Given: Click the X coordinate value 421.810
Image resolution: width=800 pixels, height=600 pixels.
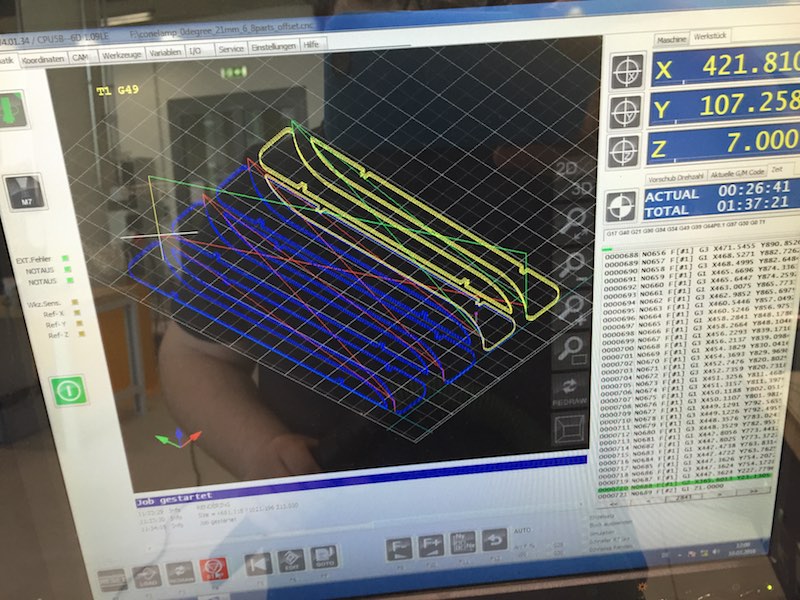Looking at the screenshot, I should [x=750, y=64].
